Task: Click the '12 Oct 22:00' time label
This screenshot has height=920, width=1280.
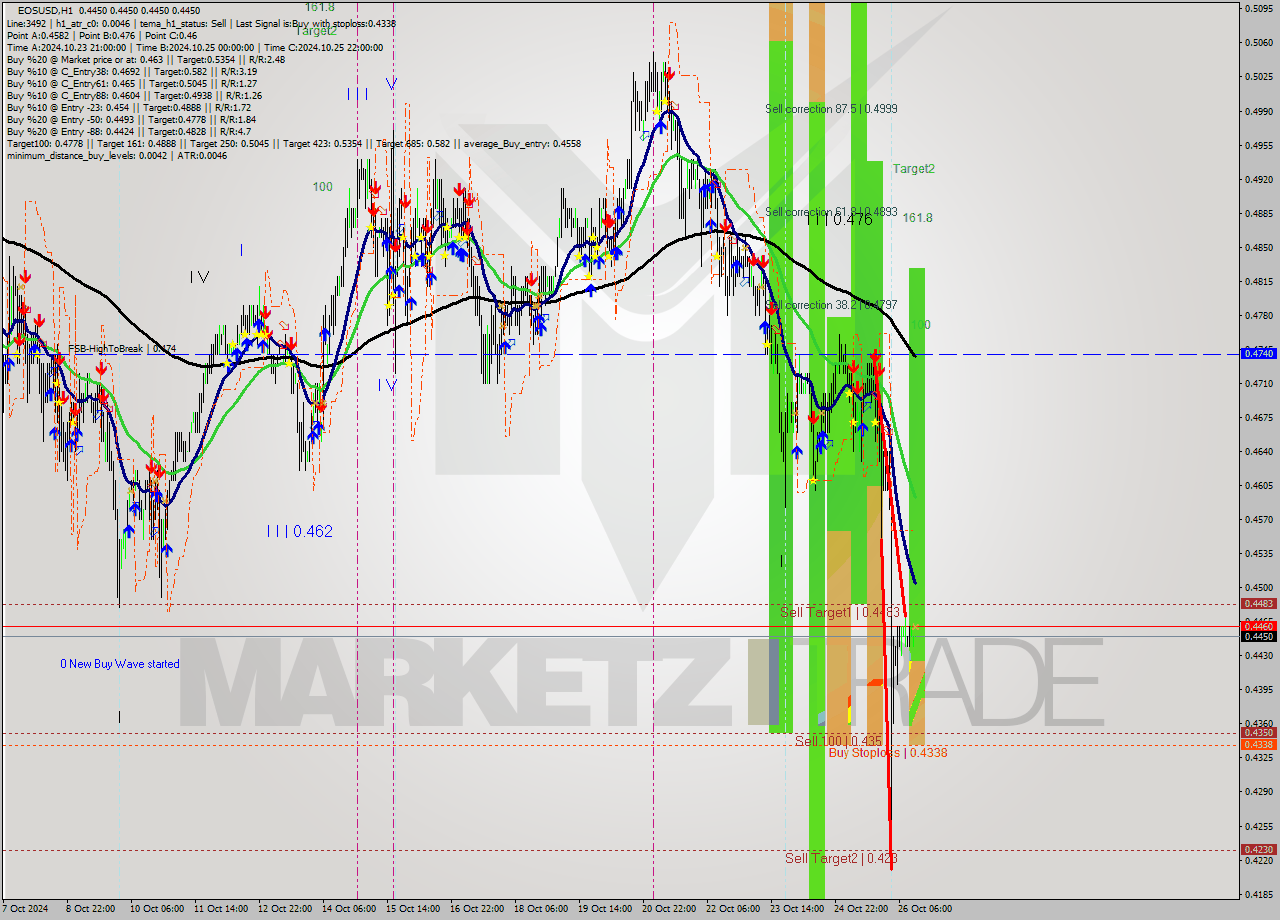Action: (286, 909)
